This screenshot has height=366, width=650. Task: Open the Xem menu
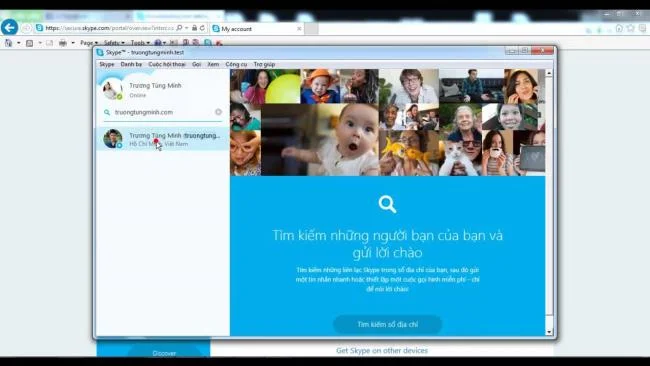tap(213, 64)
